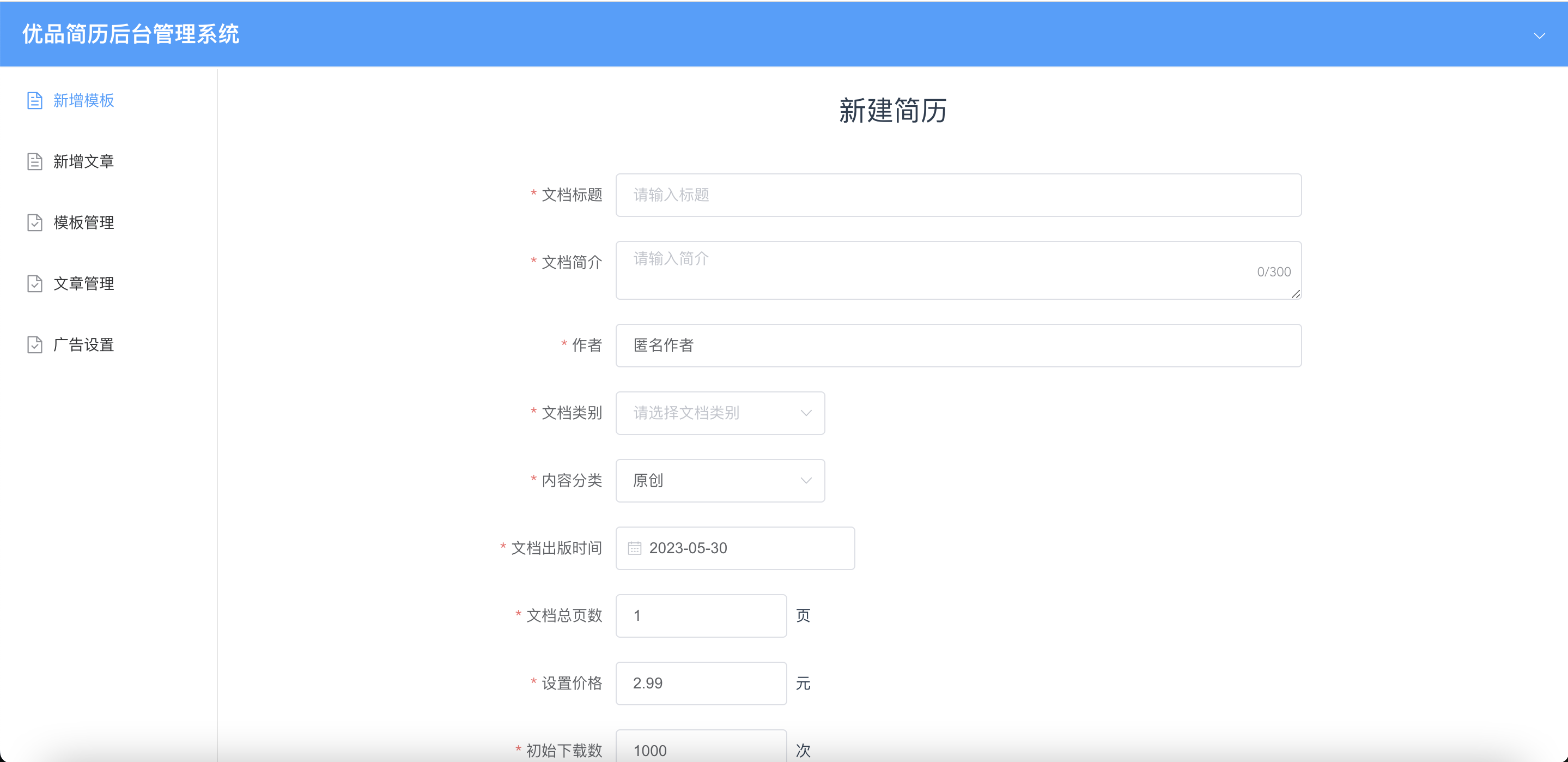Image resolution: width=1568 pixels, height=762 pixels.
Task: Go to 模板管理 in the sidebar
Action: click(x=108, y=222)
